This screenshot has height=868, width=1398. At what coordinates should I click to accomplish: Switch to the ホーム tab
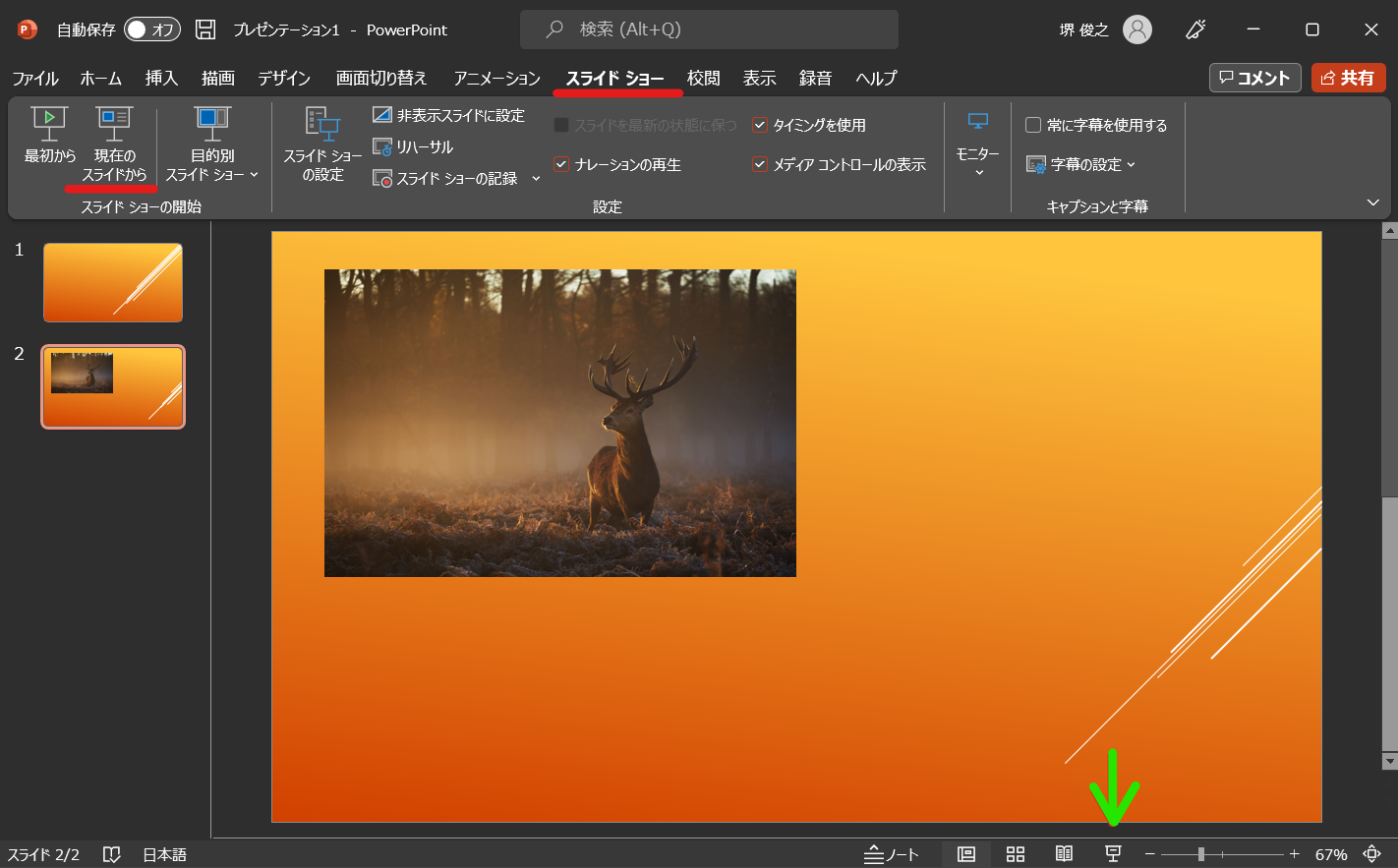click(x=101, y=78)
